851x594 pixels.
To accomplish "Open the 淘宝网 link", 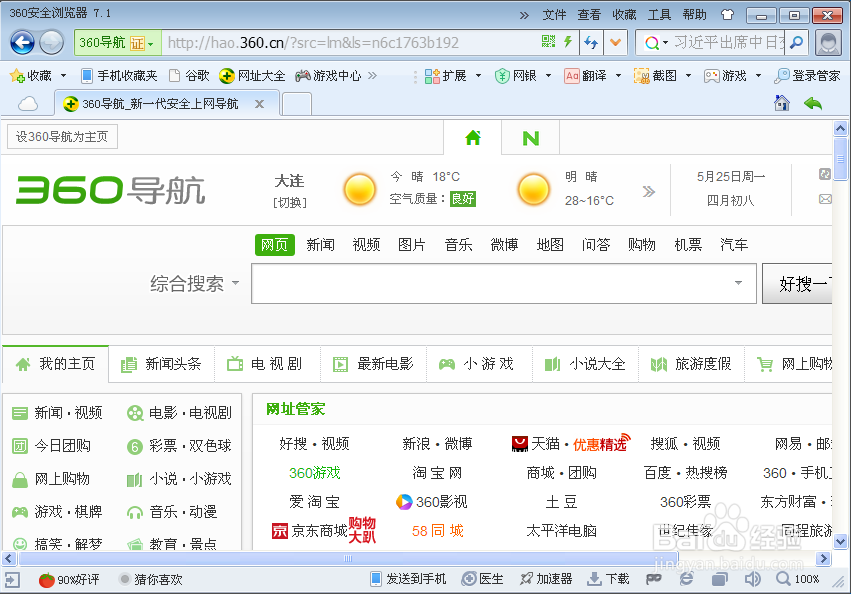I will [437, 473].
